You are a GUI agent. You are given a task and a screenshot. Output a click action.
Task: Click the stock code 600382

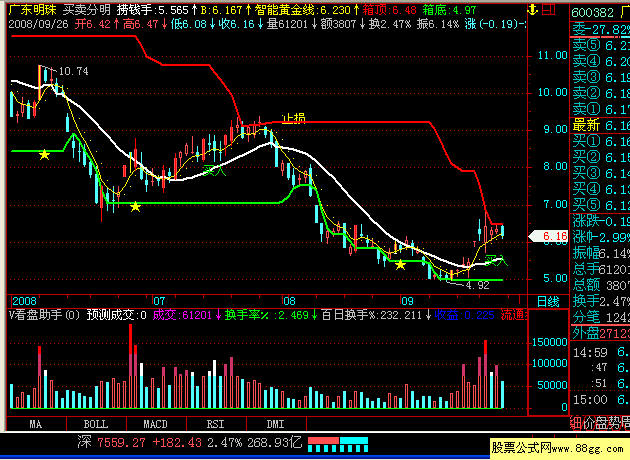592,12
